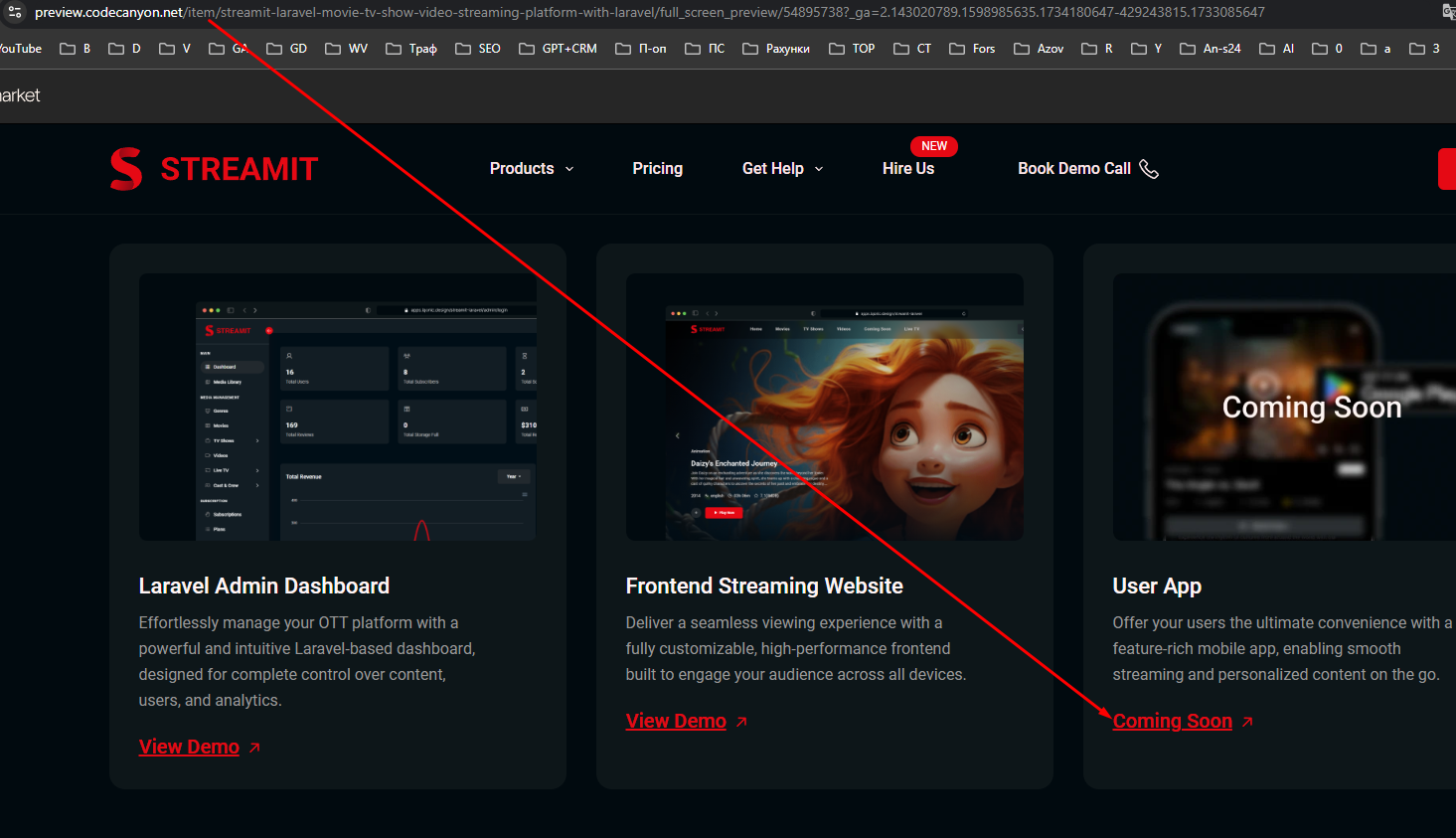
Task: Open the bookmark folder labeled 3
Action: [x=1424, y=48]
